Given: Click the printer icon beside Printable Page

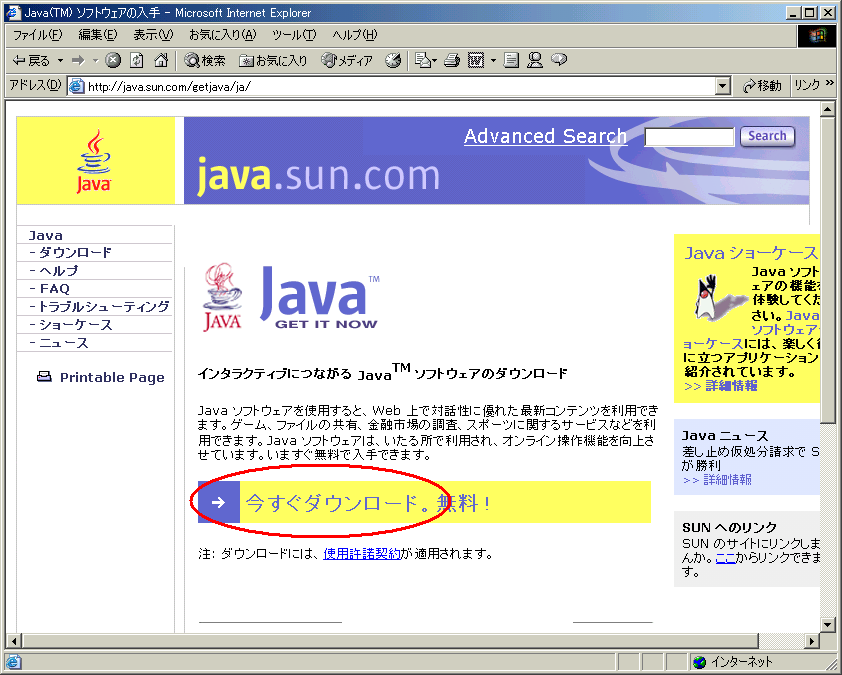Looking at the screenshot, I should [x=44, y=376].
